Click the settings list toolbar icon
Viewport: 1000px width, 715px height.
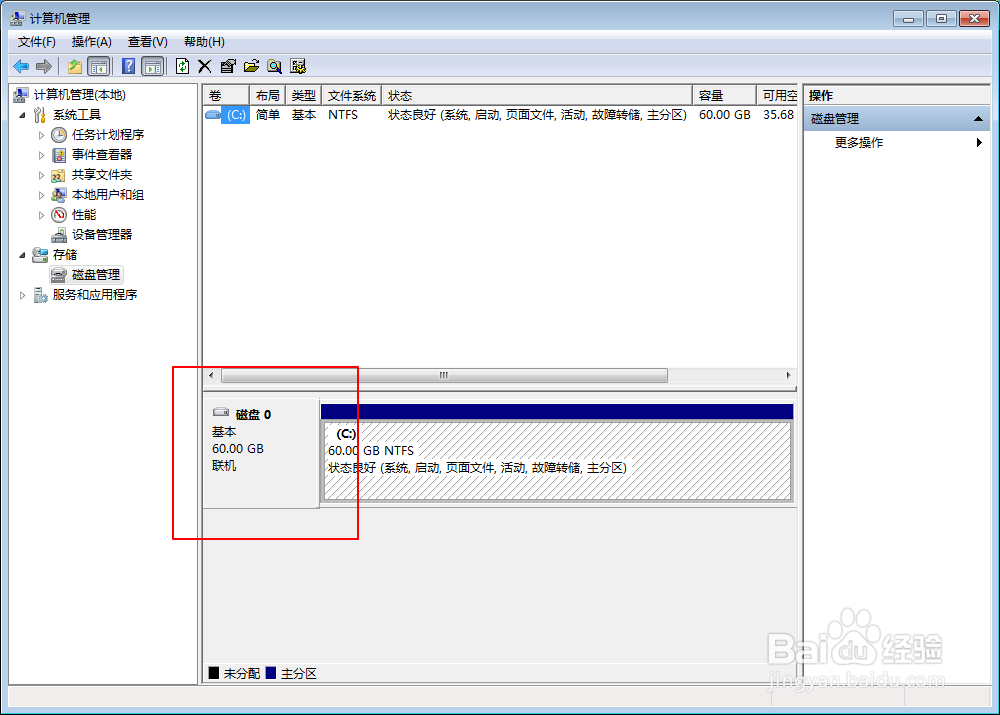pos(298,66)
